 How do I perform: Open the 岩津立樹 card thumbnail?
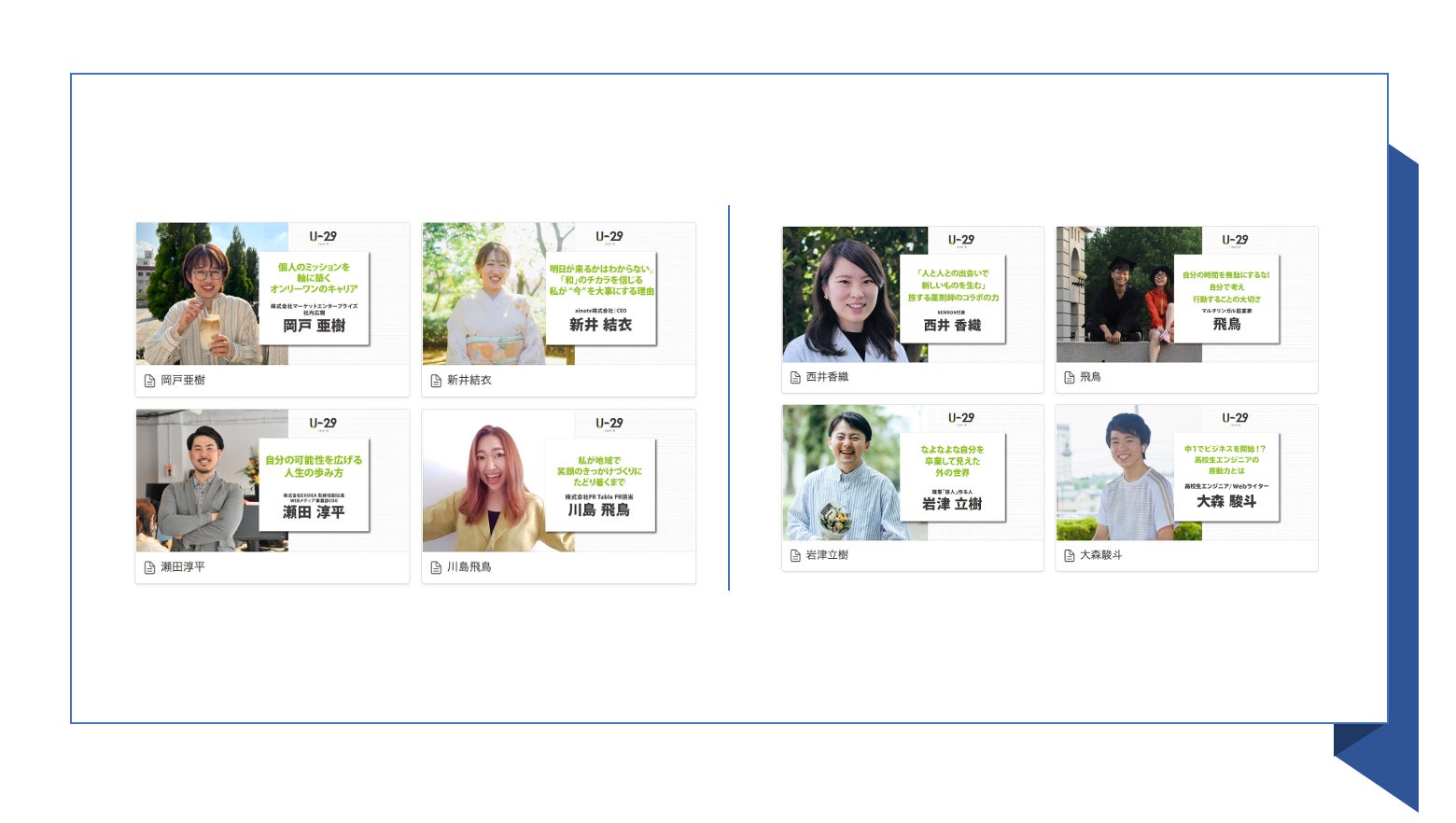pyautogui.click(x=913, y=472)
